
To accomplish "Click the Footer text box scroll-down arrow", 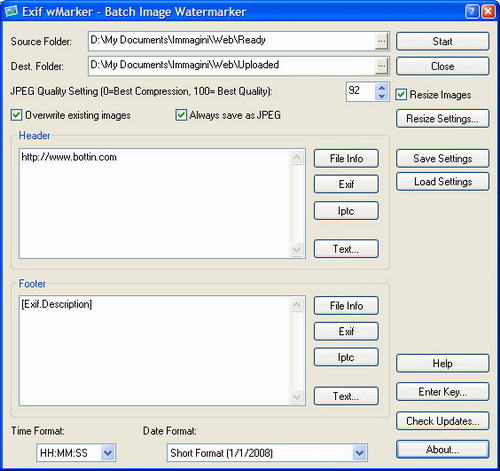I will click(x=297, y=396).
